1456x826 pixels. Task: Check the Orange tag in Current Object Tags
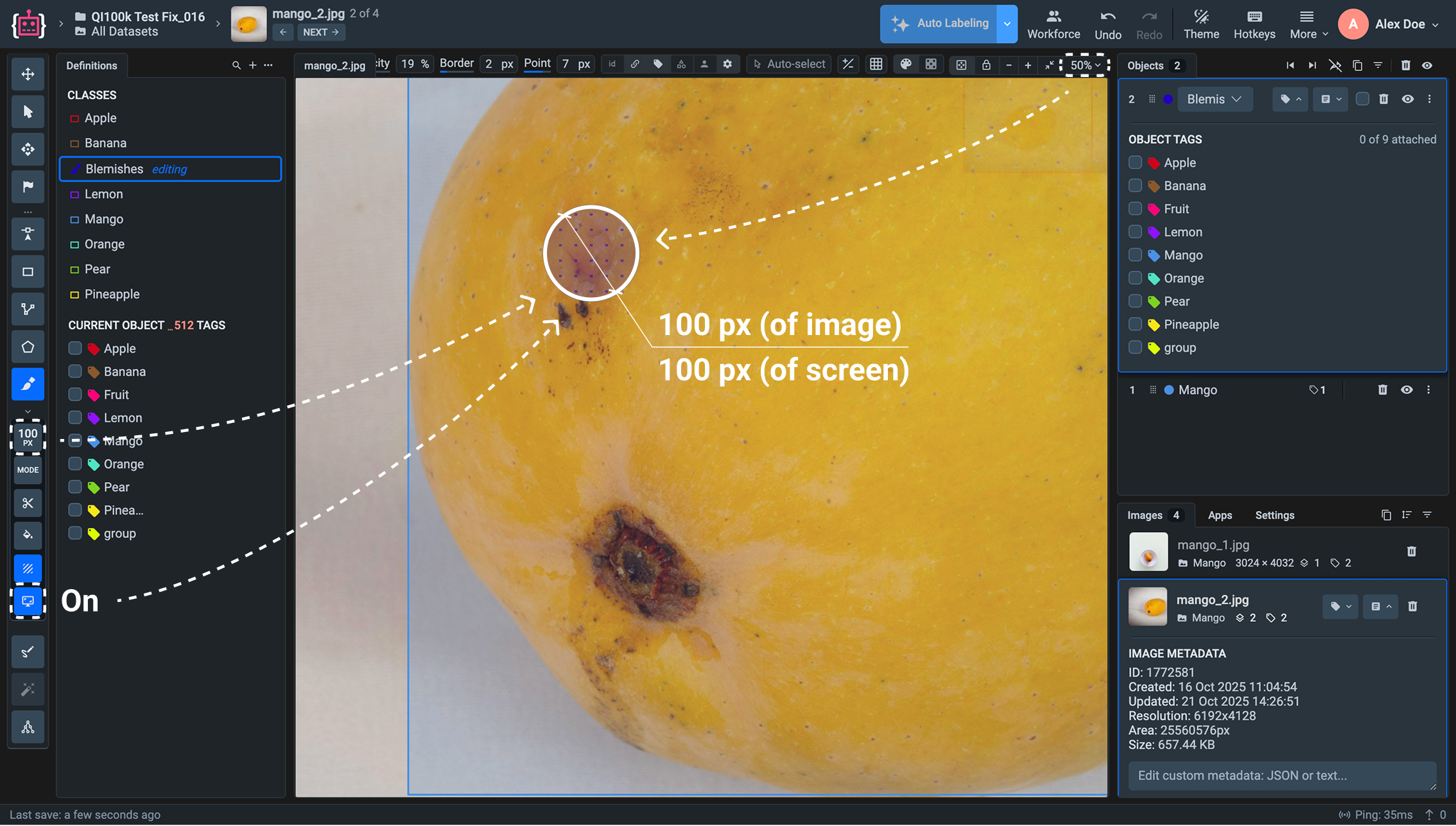click(75, 464)
